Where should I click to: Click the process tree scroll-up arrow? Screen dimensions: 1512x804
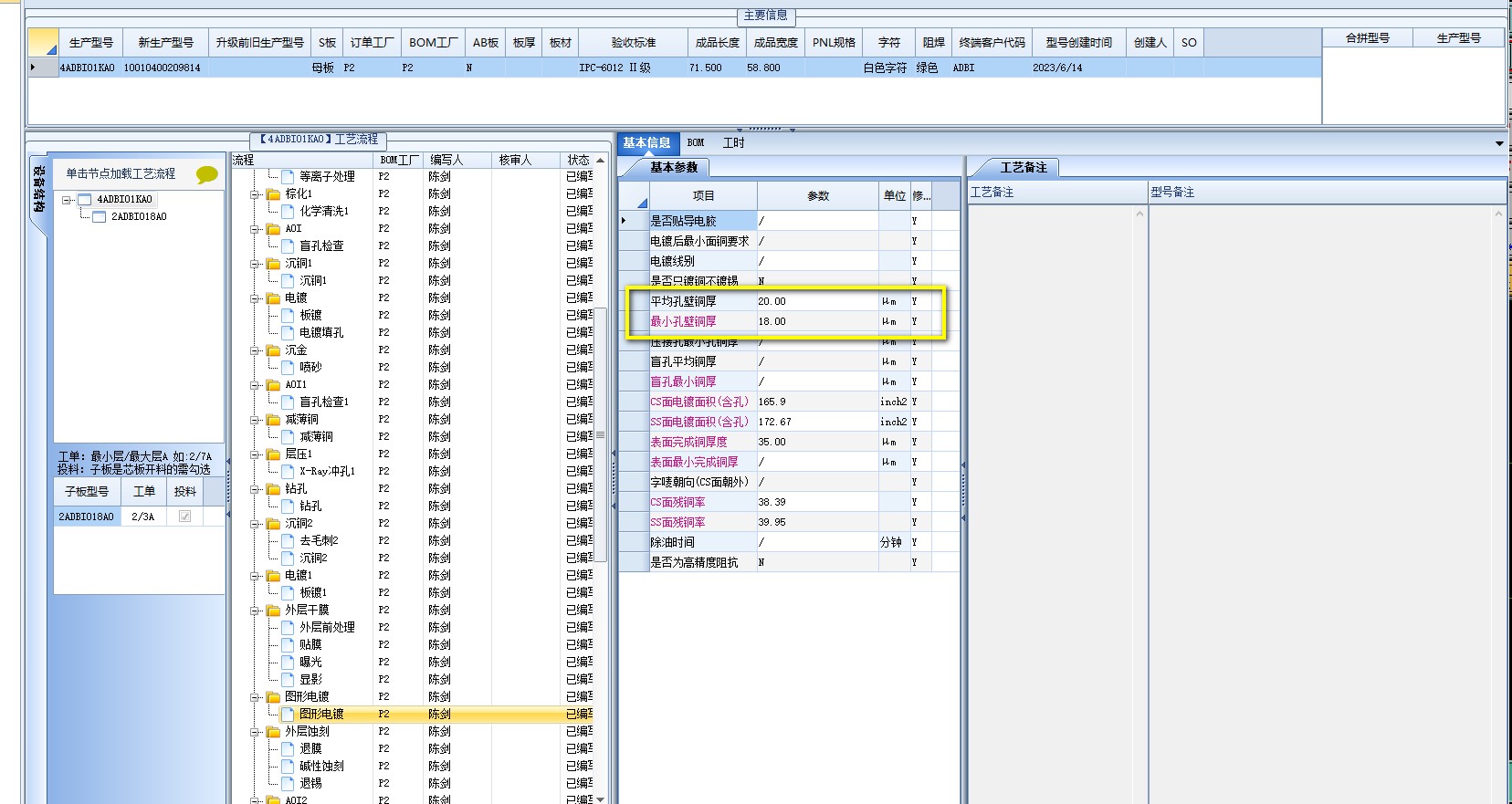click(x=600, y=161)
